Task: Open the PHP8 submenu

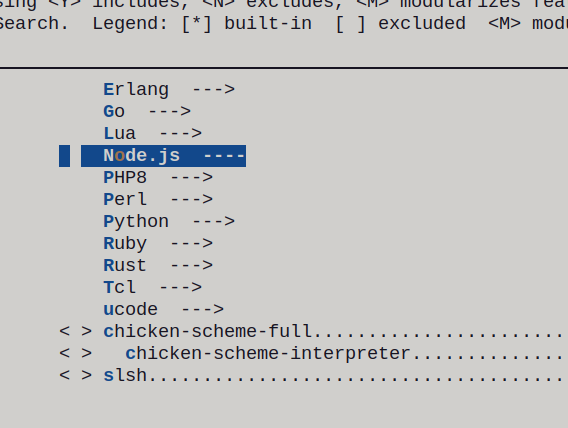Action: (158, 177)
